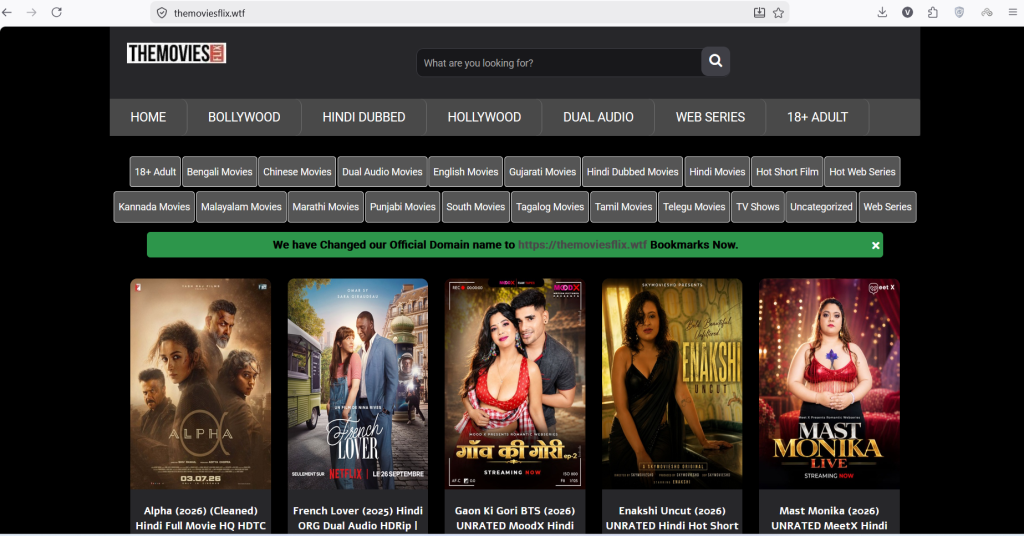Screen dimensions: 1024x536
Task: Open the BOLLYWOOD menu item
Action: pos(244,118)
